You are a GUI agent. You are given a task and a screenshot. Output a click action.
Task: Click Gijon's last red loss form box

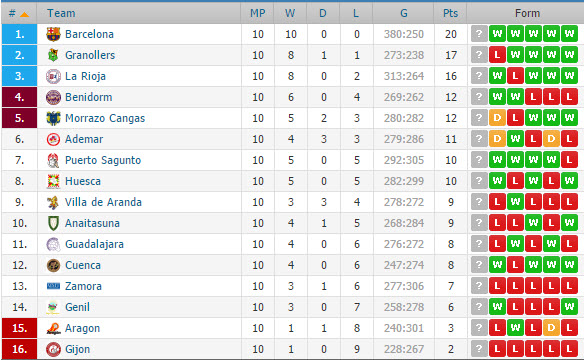569,349
